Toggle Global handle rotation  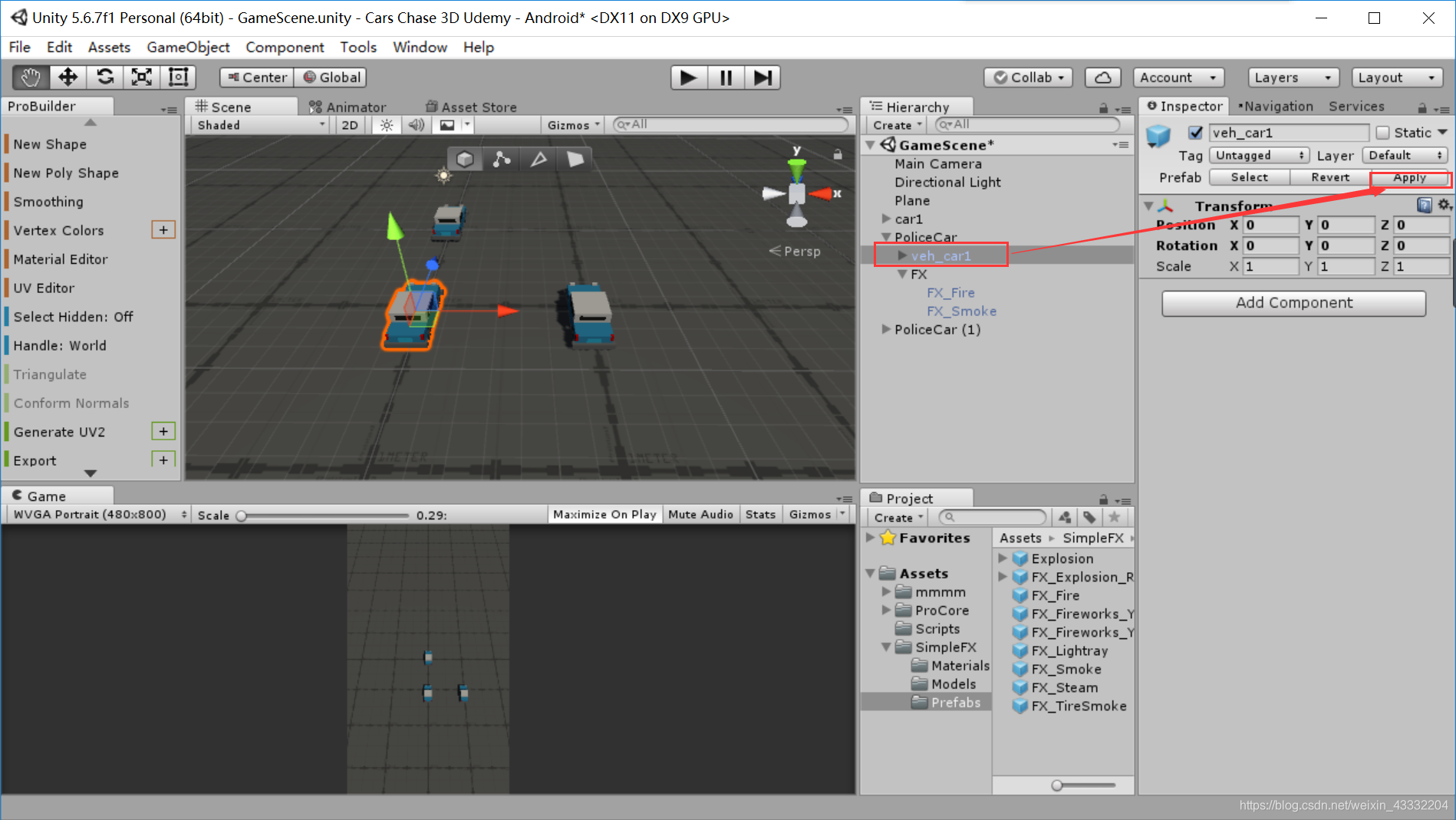[331, 77]
